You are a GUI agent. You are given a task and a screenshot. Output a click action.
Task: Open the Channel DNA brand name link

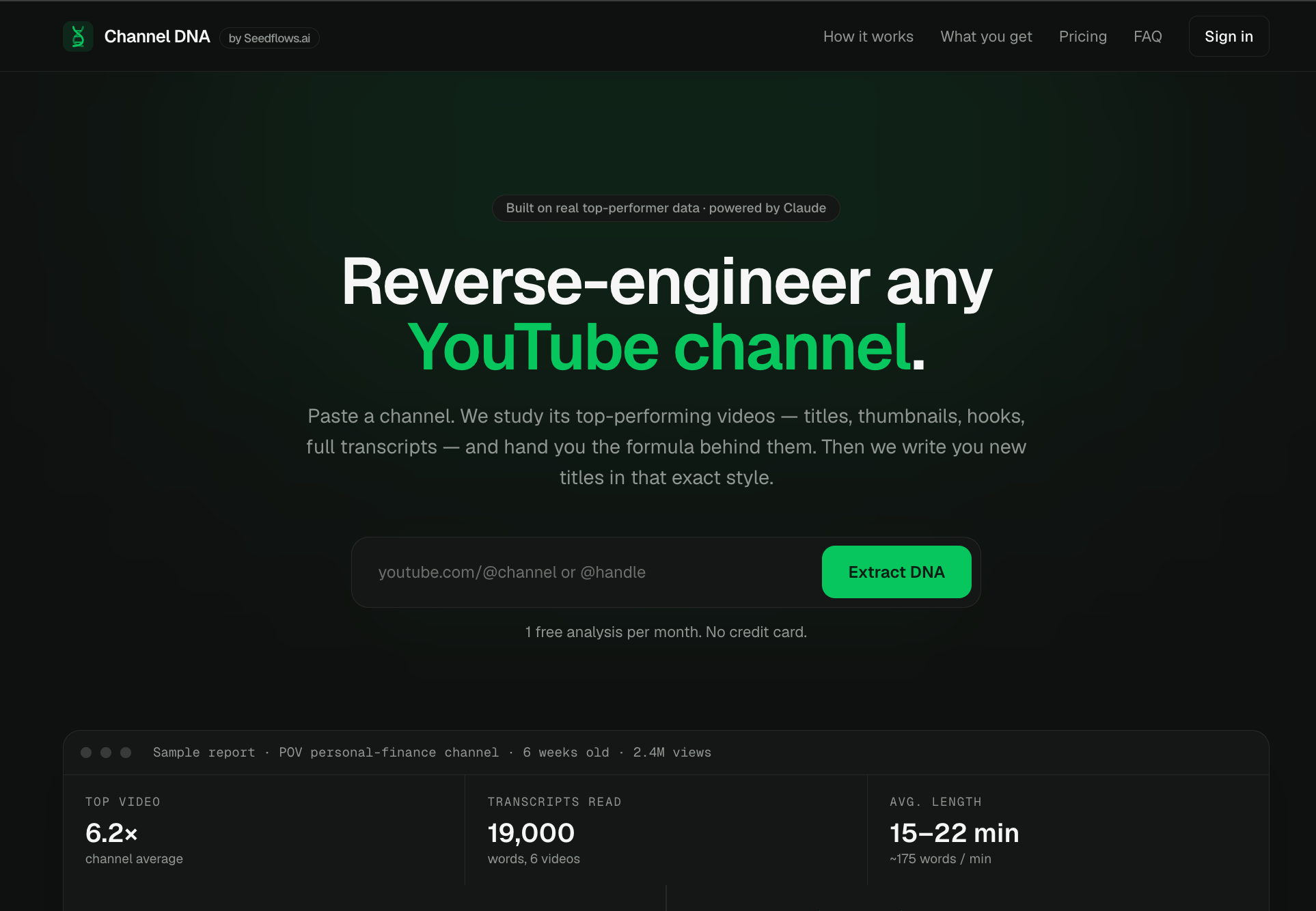[157, 37]
